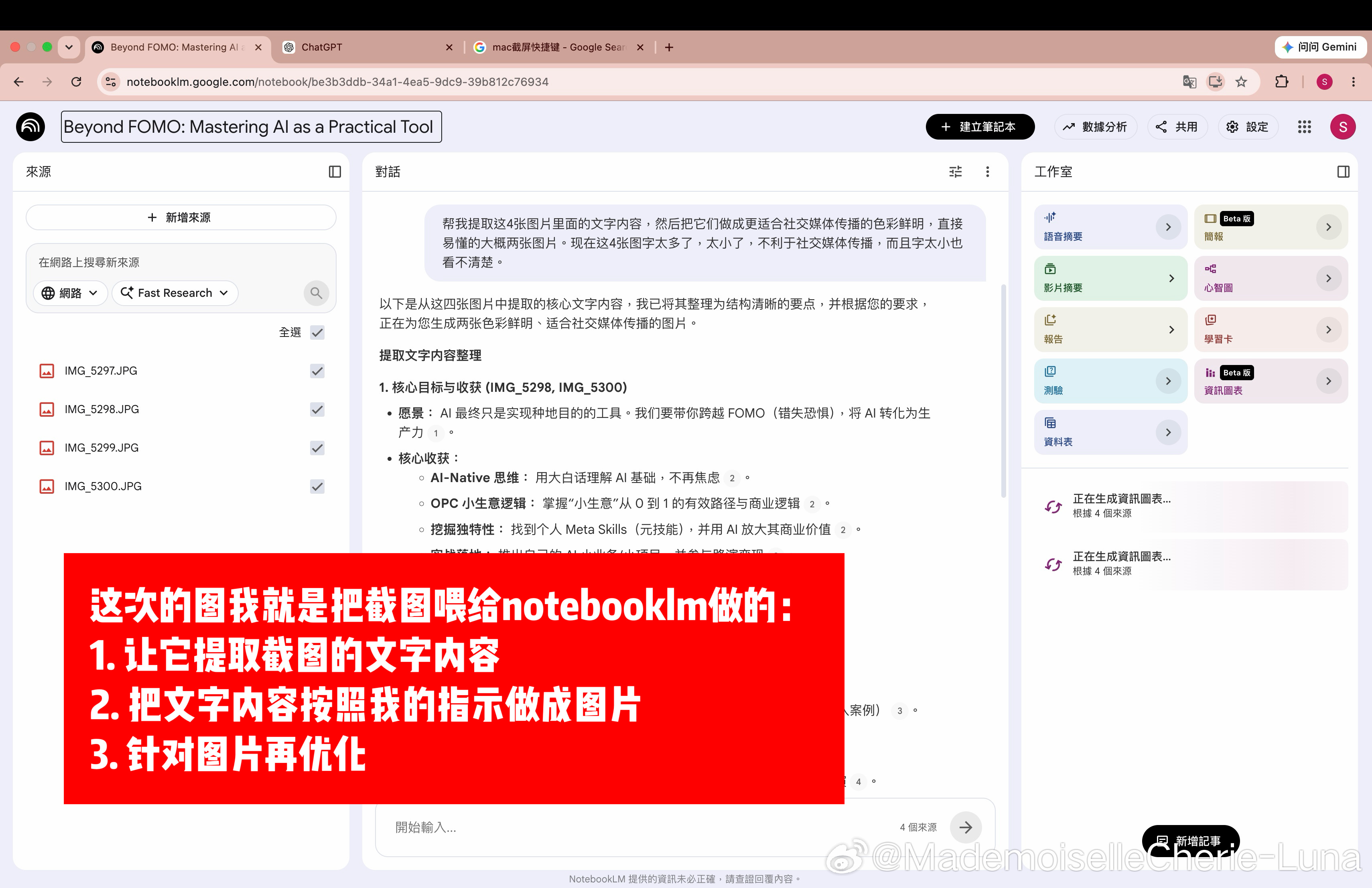Image resolution: width=1372 pixels, height=888 pixels.
Task: Expand 簡報 customization arrow
Action: (x=1328, y=227)
